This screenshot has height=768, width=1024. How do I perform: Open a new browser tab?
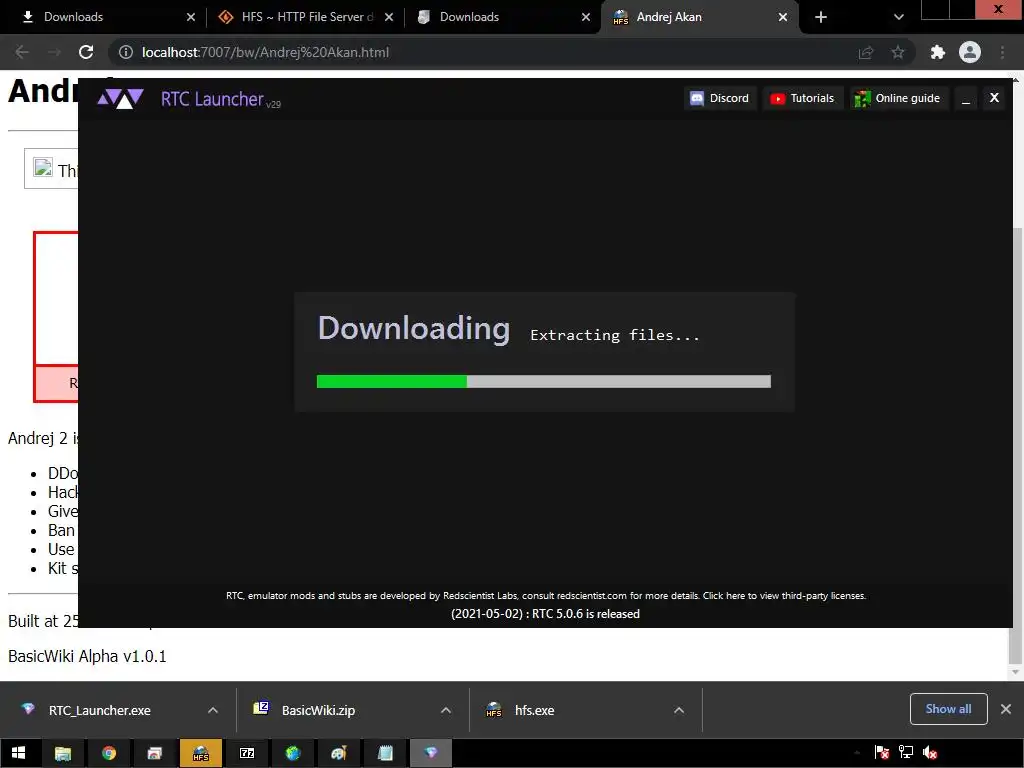tap(821, 17)
